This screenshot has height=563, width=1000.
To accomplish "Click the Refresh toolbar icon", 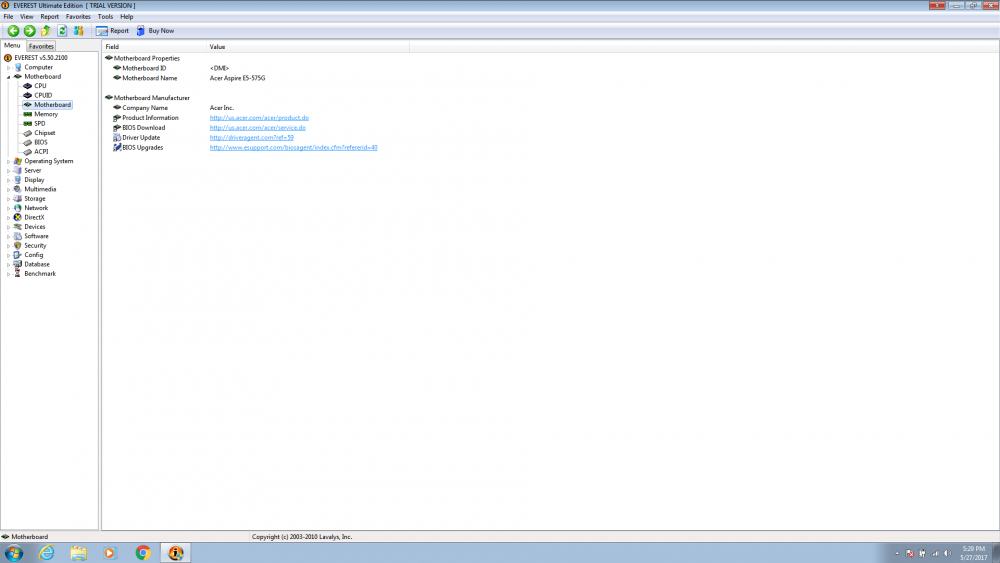I will click(62, 31).
